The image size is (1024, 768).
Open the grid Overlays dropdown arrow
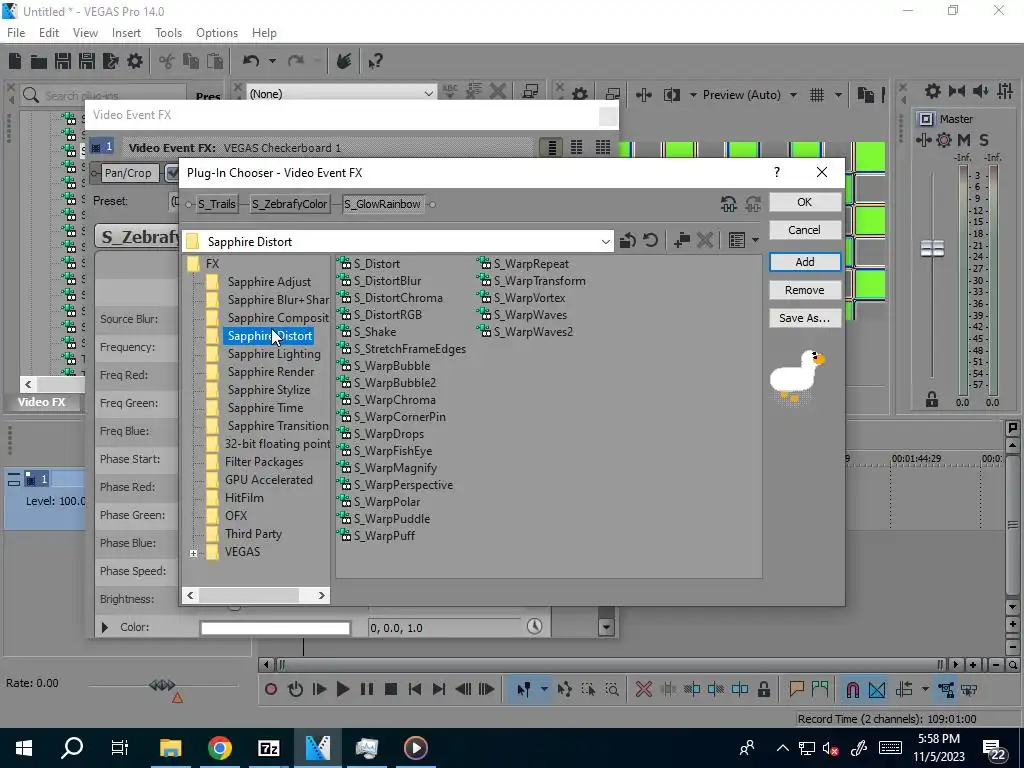tap(838, 95)
